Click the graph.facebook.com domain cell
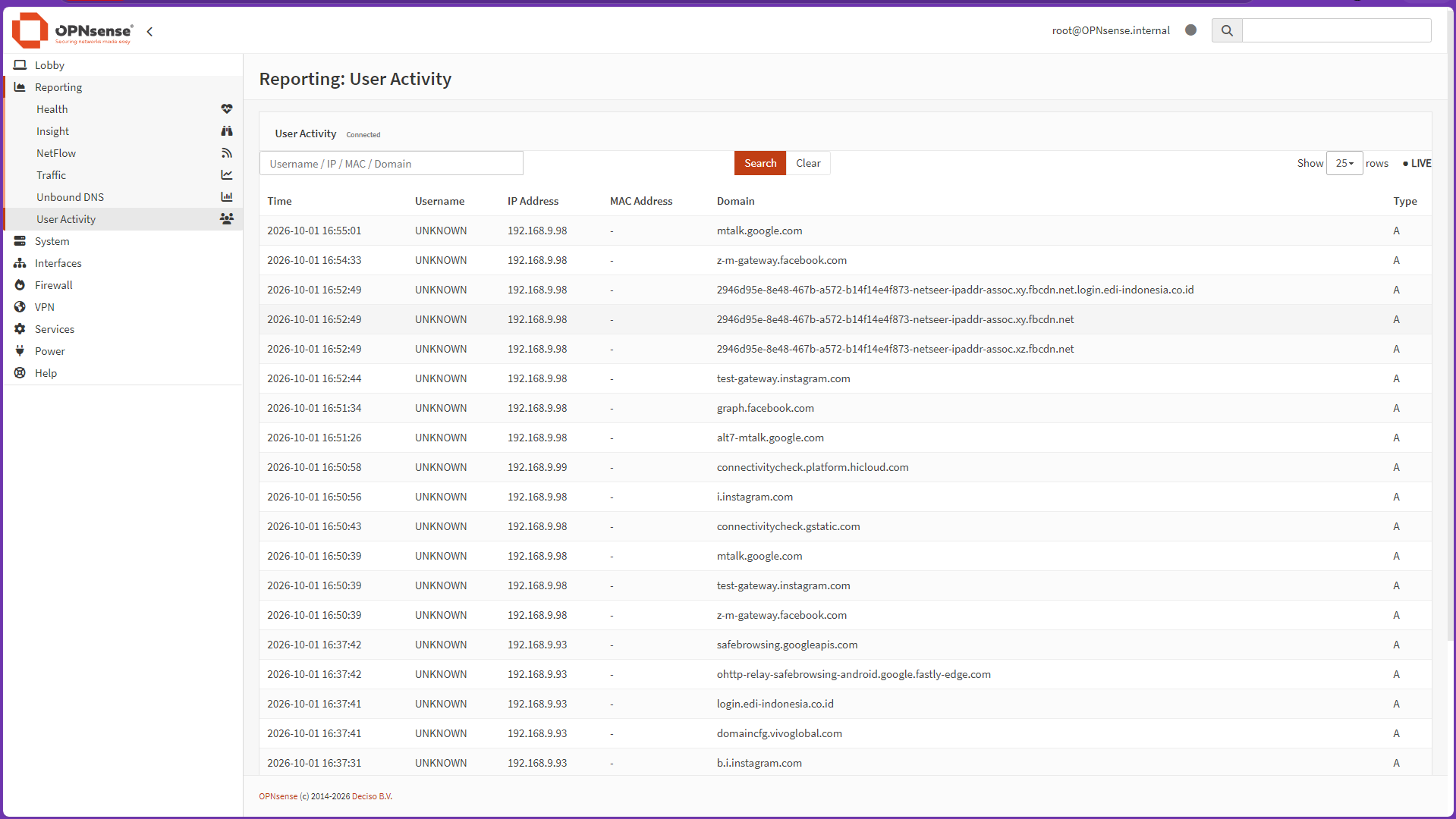 pyautogui.click(x=765, y=408)
